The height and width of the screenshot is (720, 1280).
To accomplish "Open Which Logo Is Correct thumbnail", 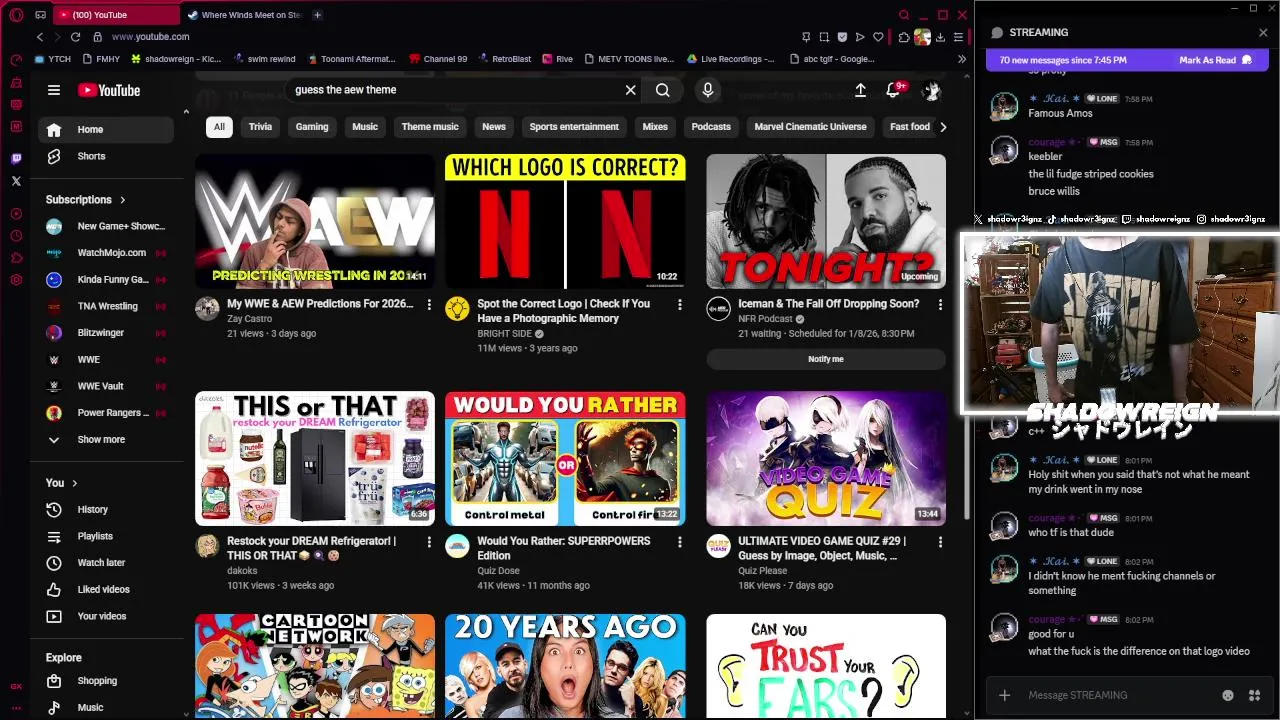I will tap(566, 221).
